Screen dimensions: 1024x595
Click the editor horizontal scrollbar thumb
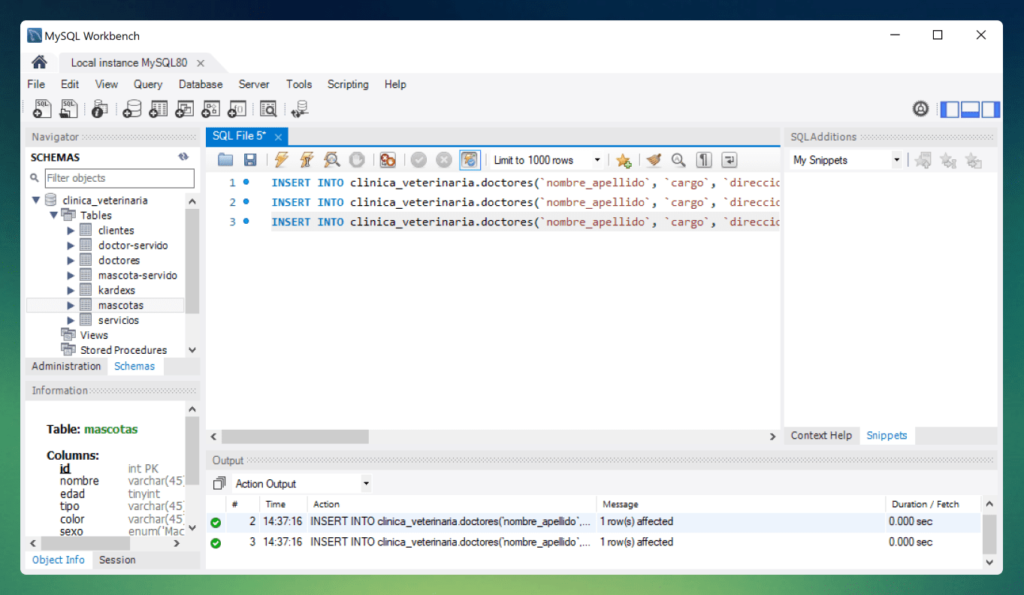(x=295, y=437)
